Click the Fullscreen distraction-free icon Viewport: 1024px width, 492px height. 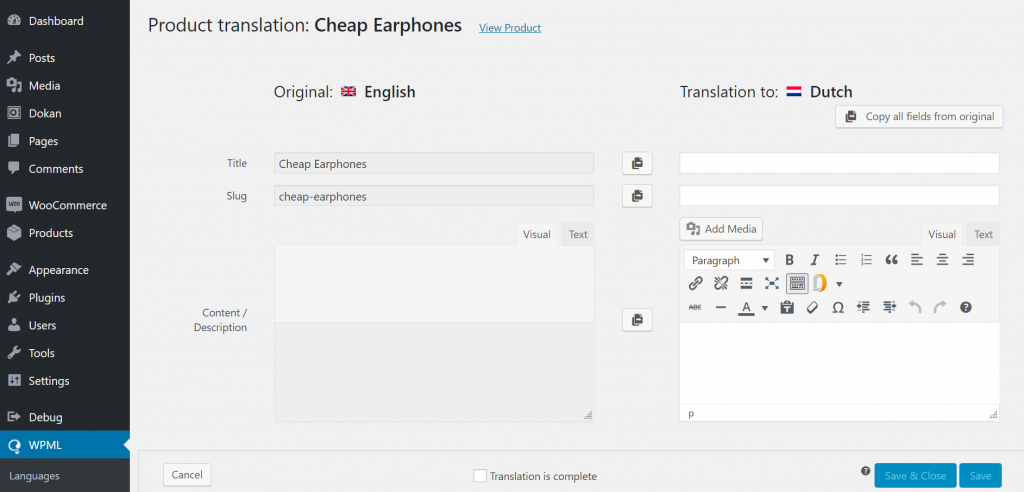pos(772,284)
